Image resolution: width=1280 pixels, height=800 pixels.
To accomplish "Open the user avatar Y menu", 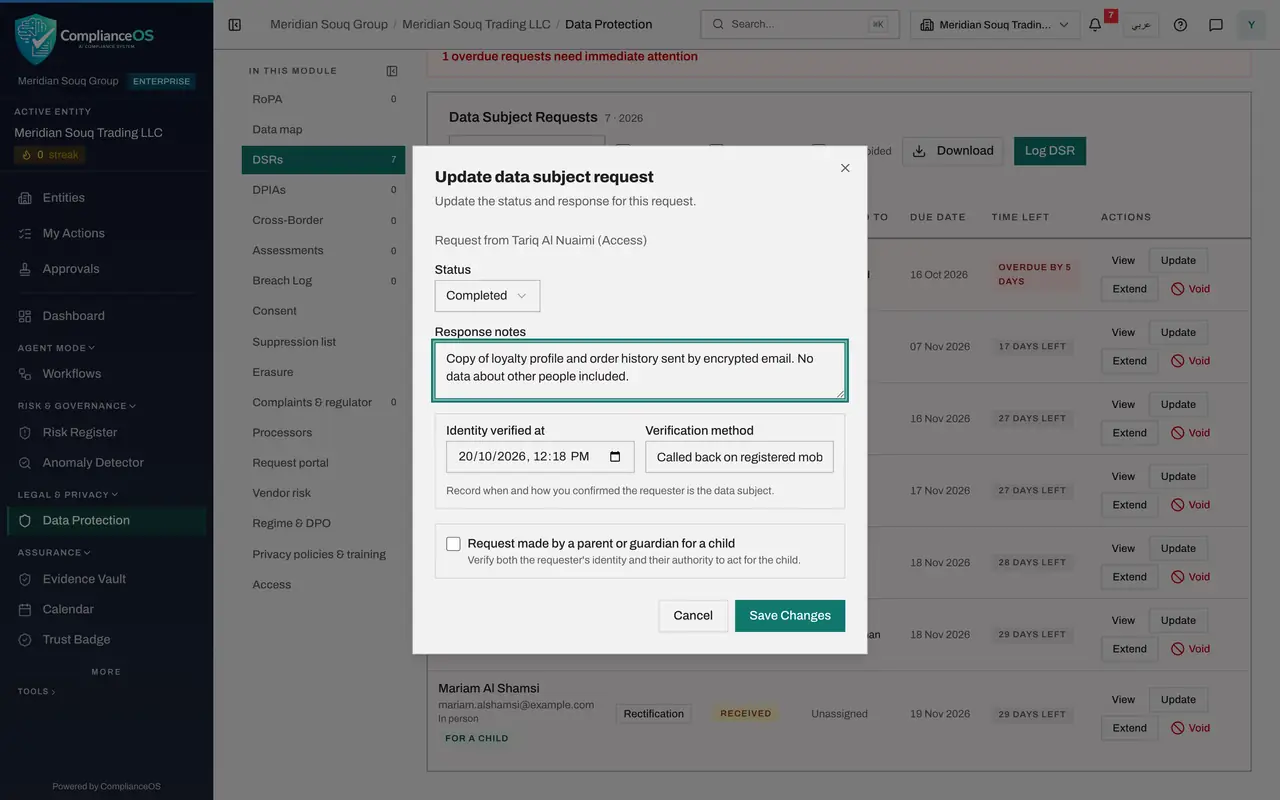I will click(x=1251, y=25).
